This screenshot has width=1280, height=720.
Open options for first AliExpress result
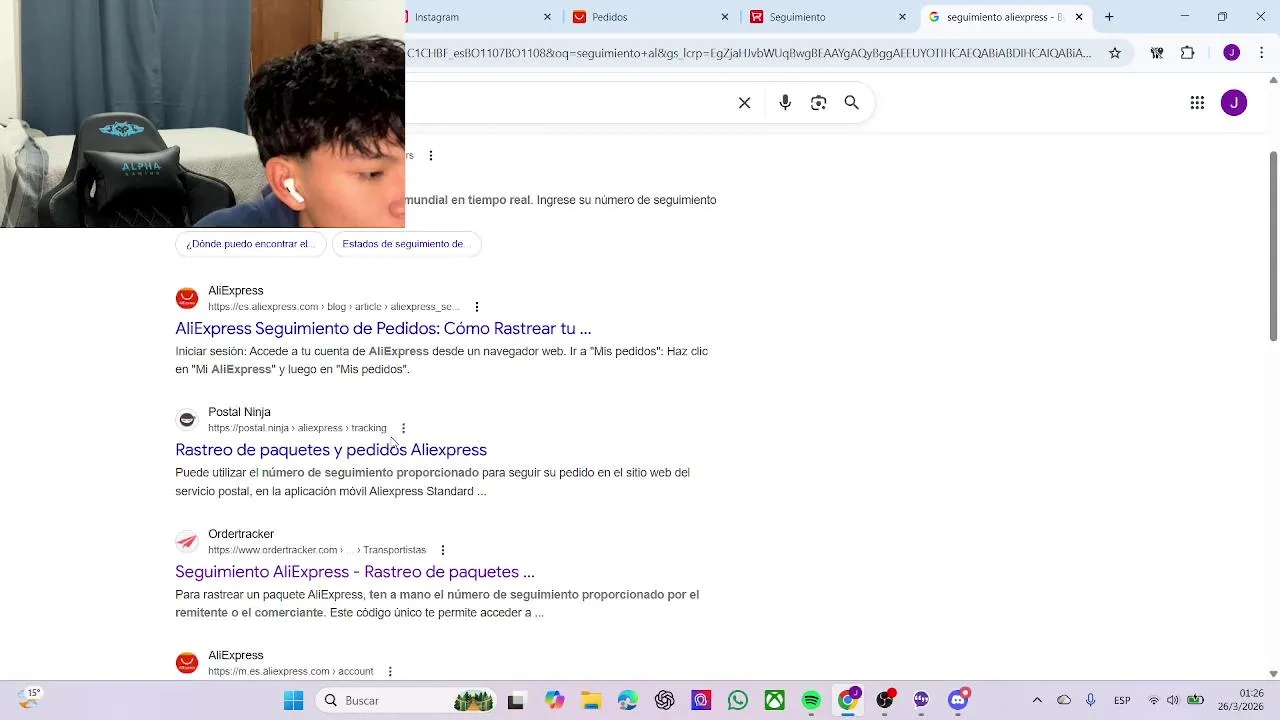coord(477,307)
